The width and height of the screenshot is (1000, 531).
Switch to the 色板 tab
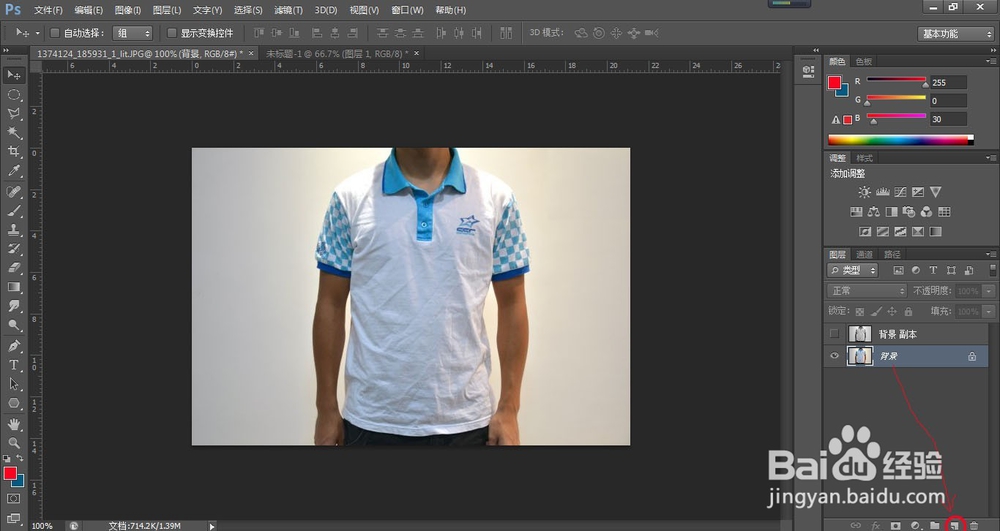[864, 61]
